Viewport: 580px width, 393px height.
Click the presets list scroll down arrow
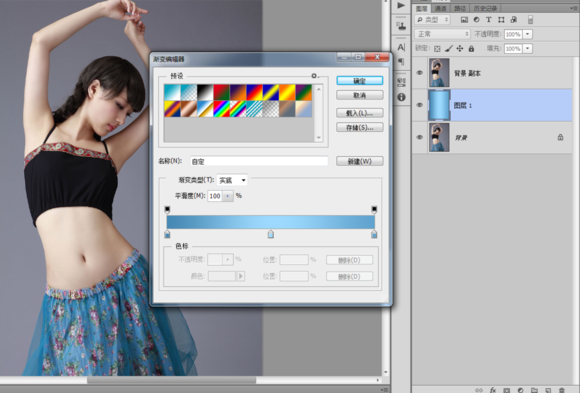[318, 138]
